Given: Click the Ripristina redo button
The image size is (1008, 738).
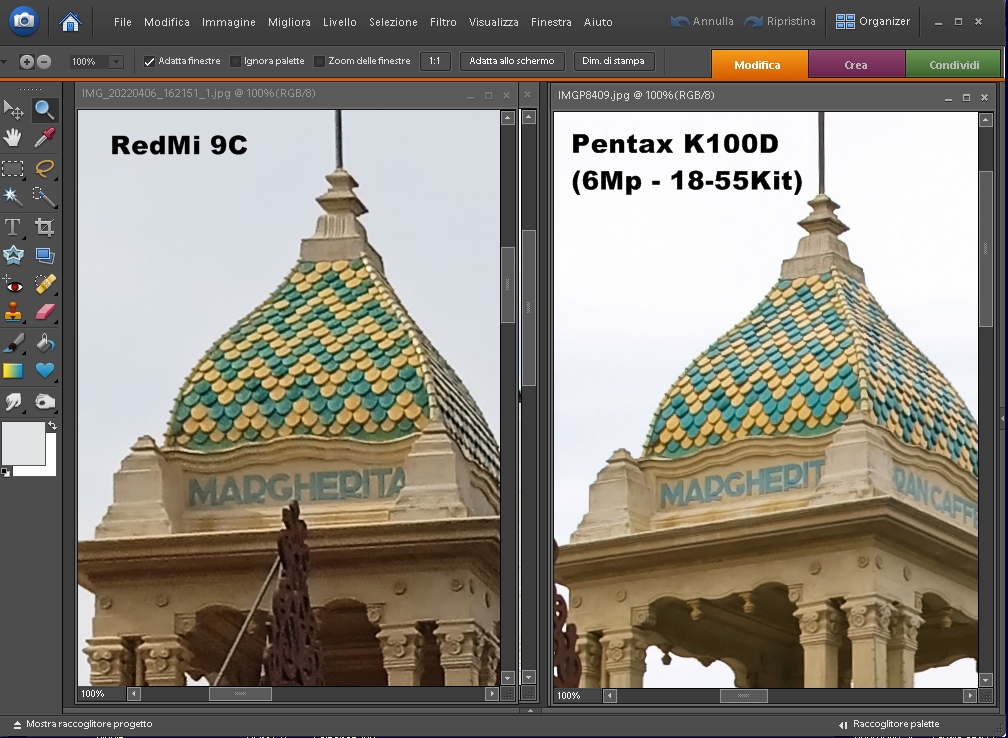Looking at the screenshot, I should (780, 21).
